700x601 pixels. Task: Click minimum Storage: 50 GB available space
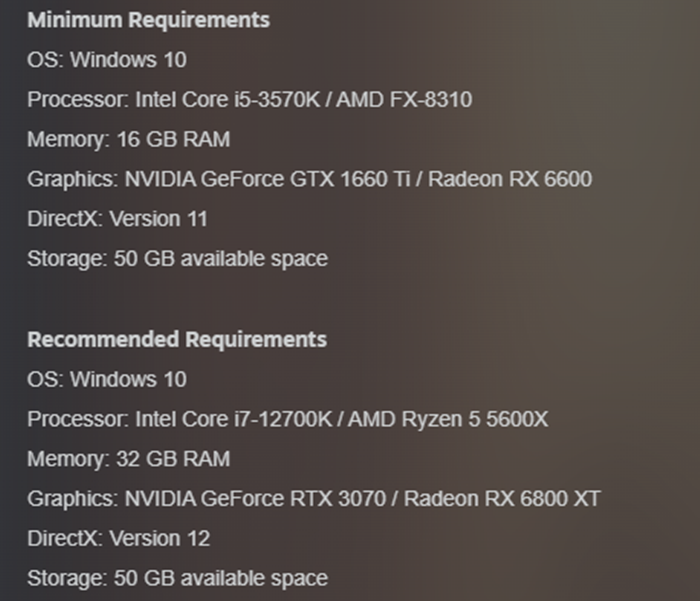178,259
